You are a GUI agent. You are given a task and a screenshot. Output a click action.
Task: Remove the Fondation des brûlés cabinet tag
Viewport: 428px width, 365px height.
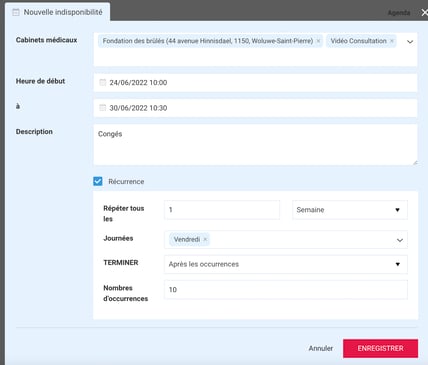tap(318, 41)
